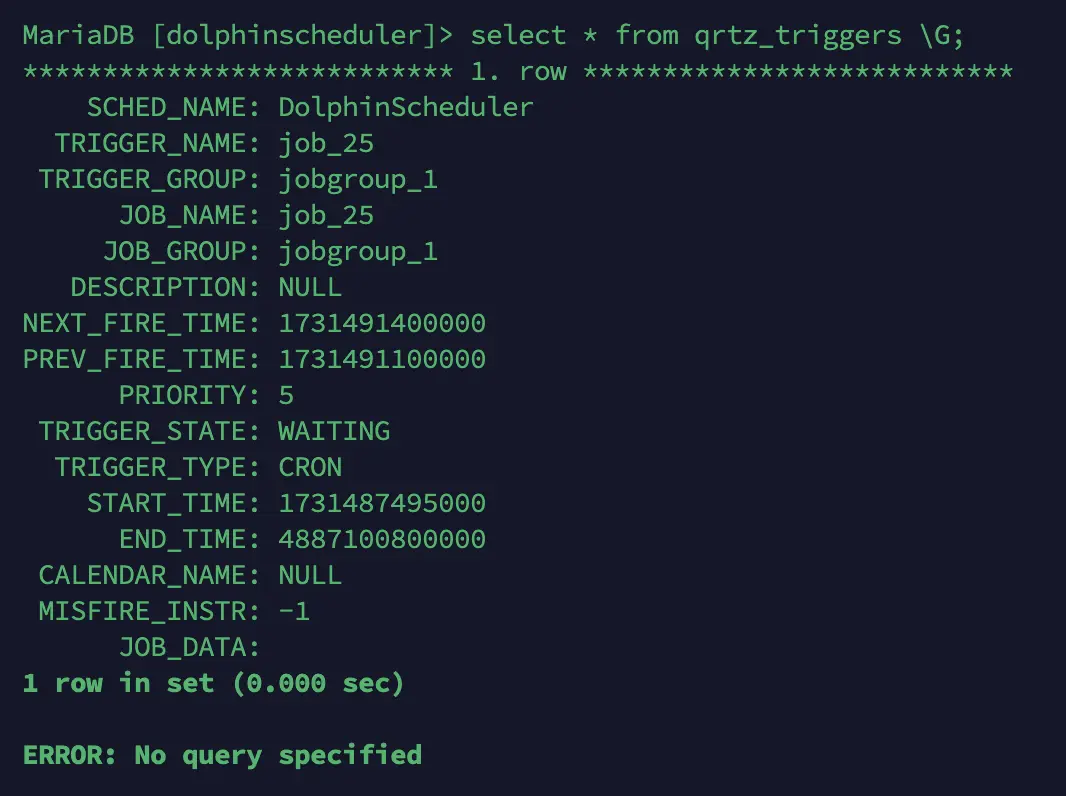Click the PRIORITY value 5

(x=286, y=395)
